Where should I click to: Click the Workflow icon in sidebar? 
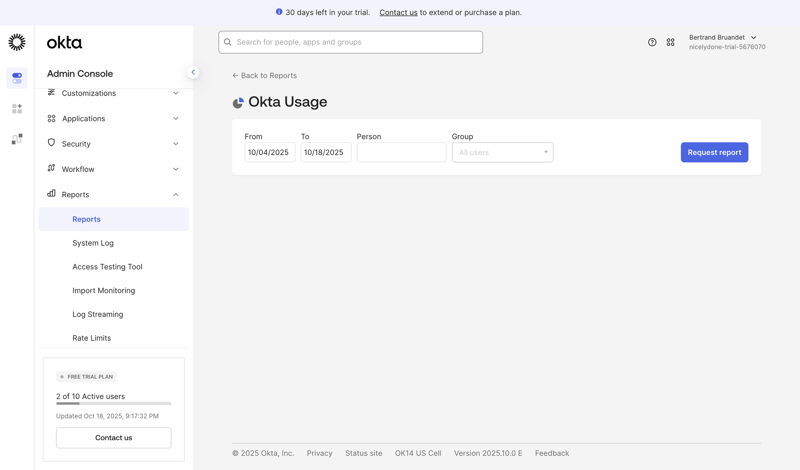(51, 168)
